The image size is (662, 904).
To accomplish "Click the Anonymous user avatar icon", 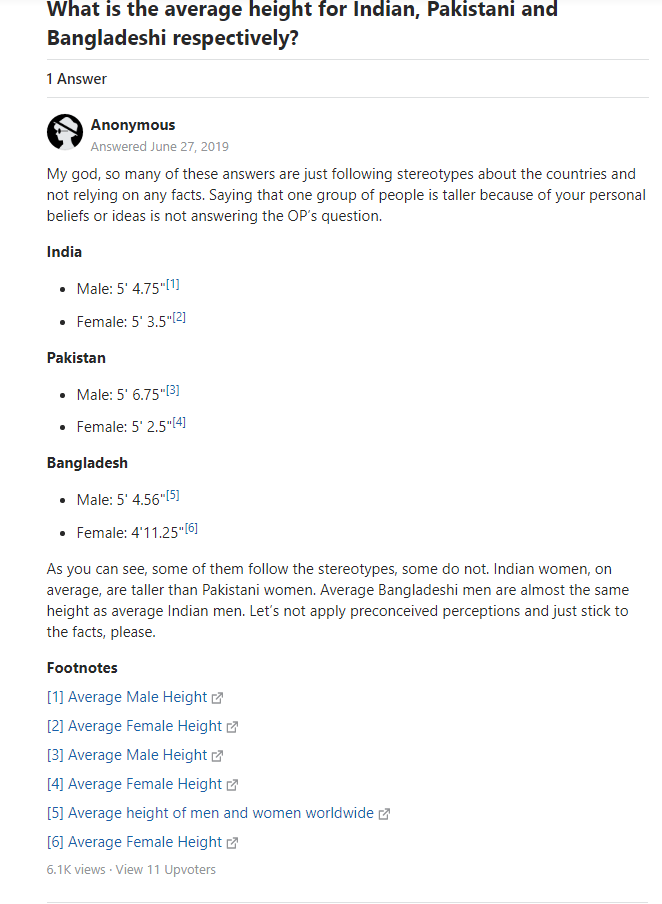I will (x=65, y=134).
